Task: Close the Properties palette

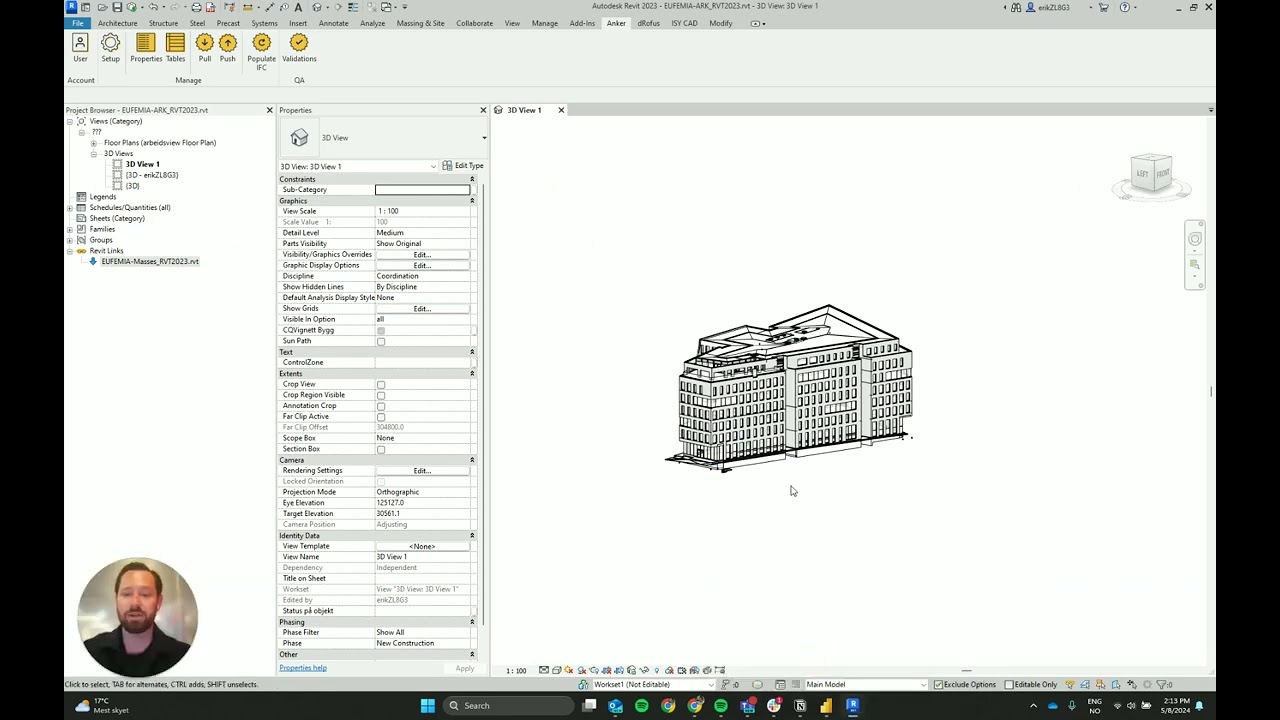Action: tap(483, 110)
